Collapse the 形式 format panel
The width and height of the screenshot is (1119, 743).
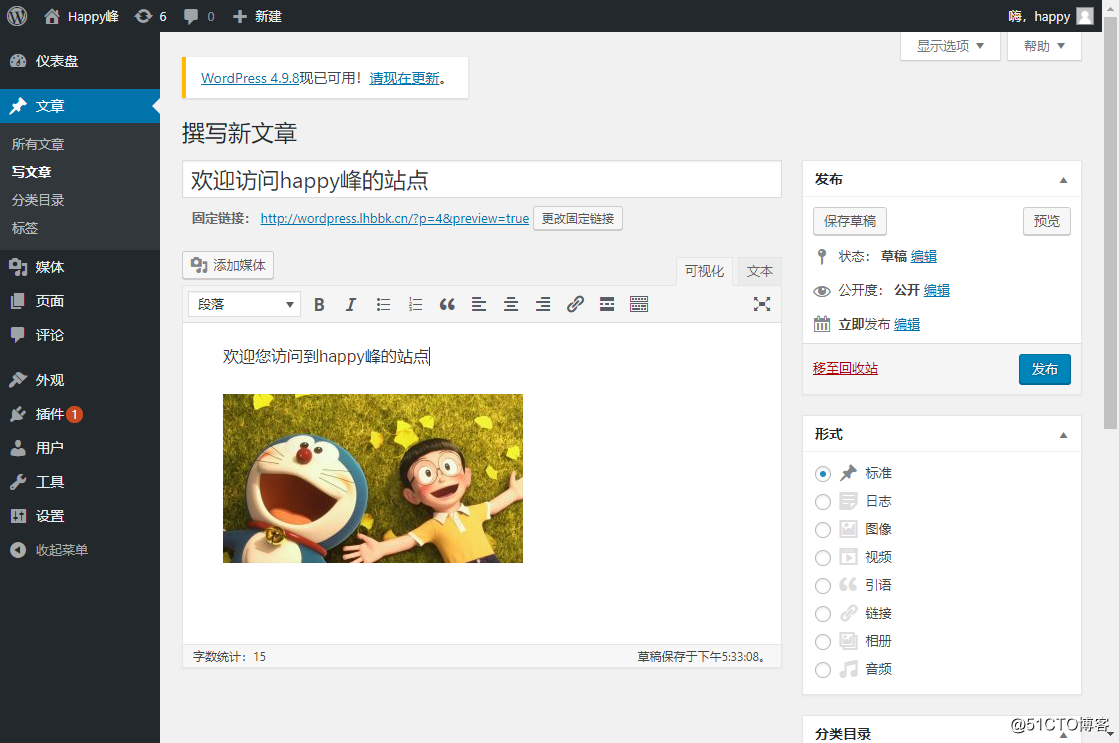[1063, 435]
